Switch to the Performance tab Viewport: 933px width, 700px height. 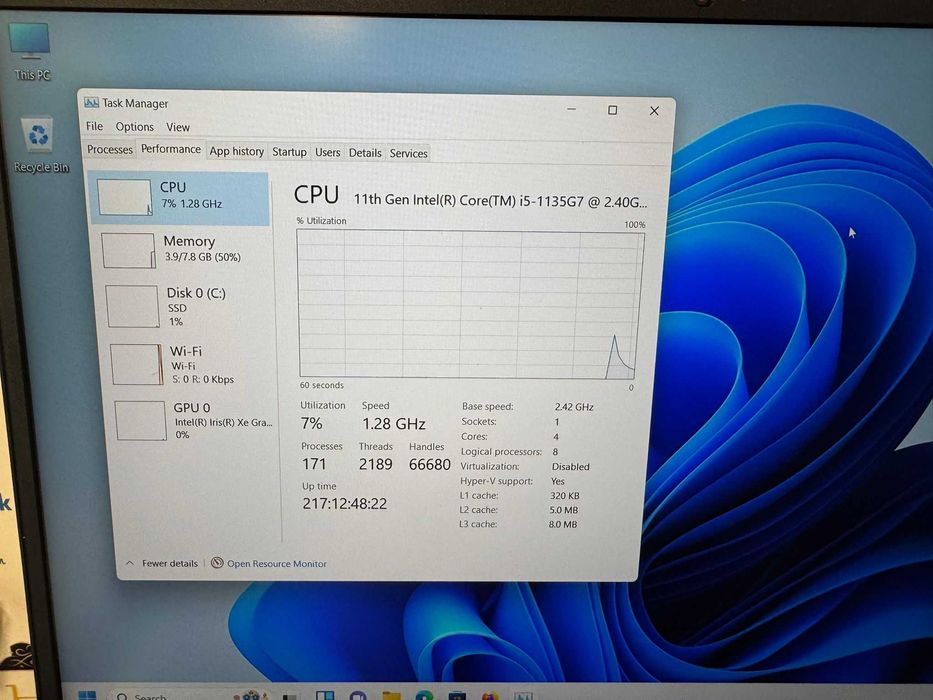pos(171,149)
